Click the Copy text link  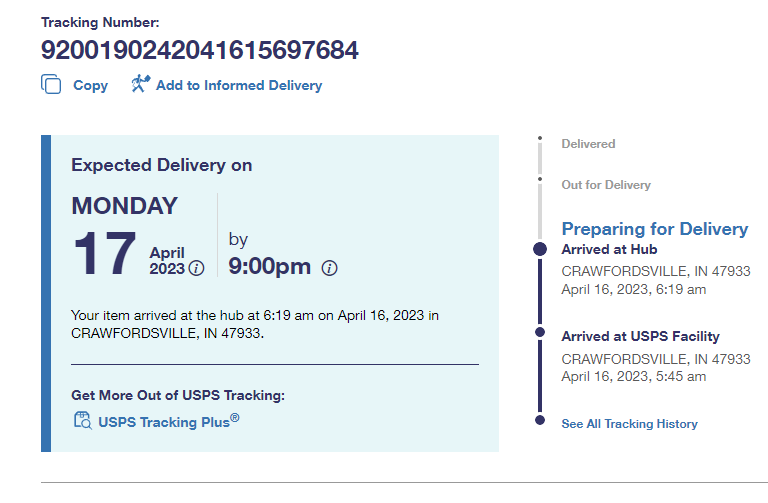point(90,86)
